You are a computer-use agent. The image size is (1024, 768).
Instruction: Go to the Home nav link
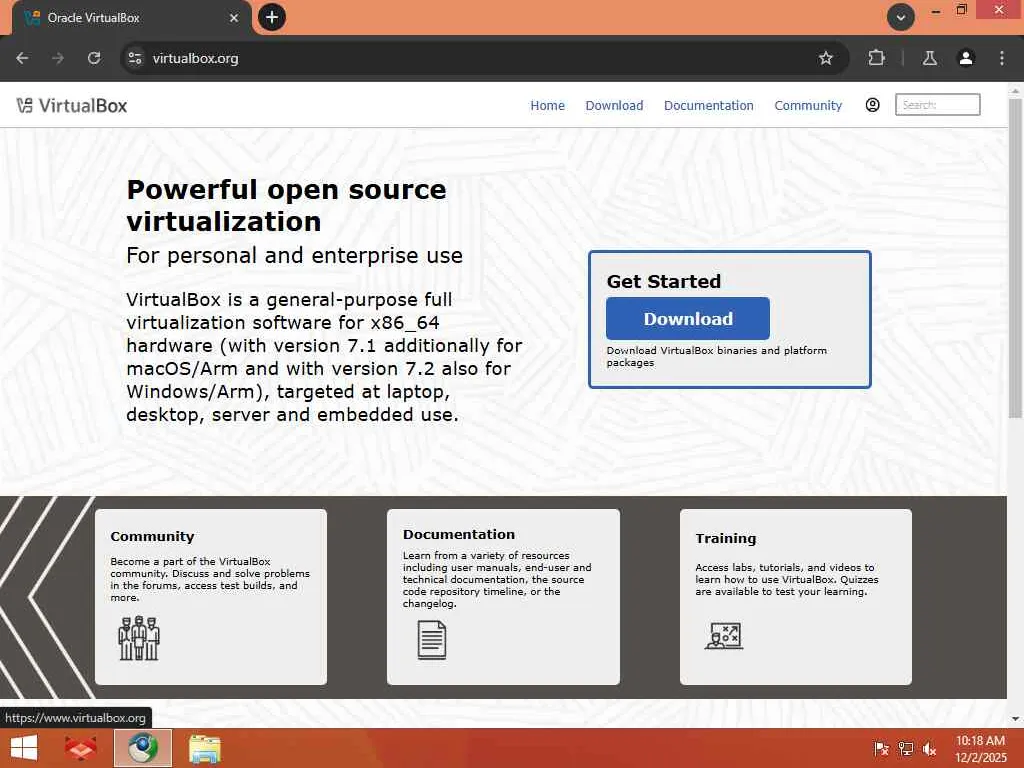tap(547, 105)
